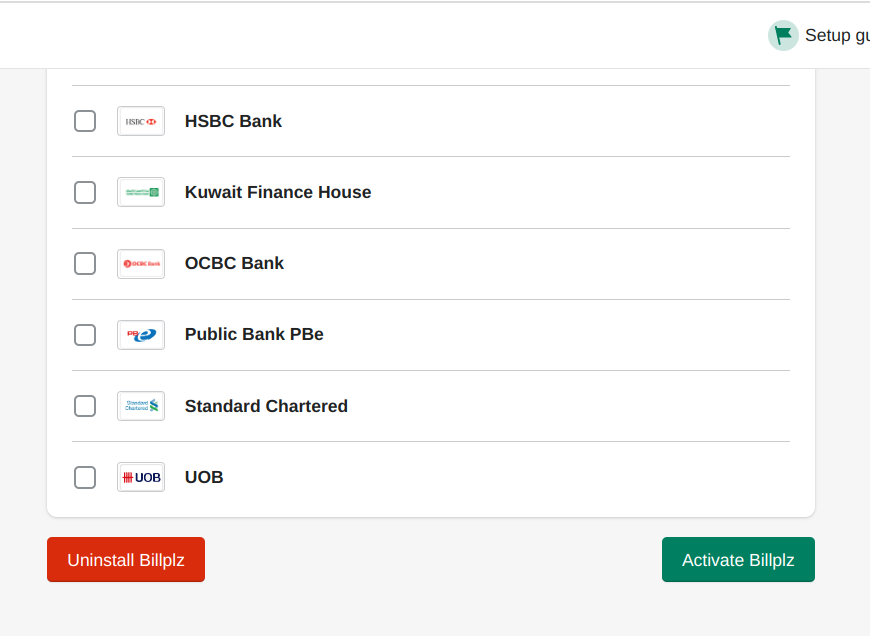Tick the Kuwait Finance House checkbox
Image resolution: width=870 pixels, height=636 pixels.
[85, 192]
